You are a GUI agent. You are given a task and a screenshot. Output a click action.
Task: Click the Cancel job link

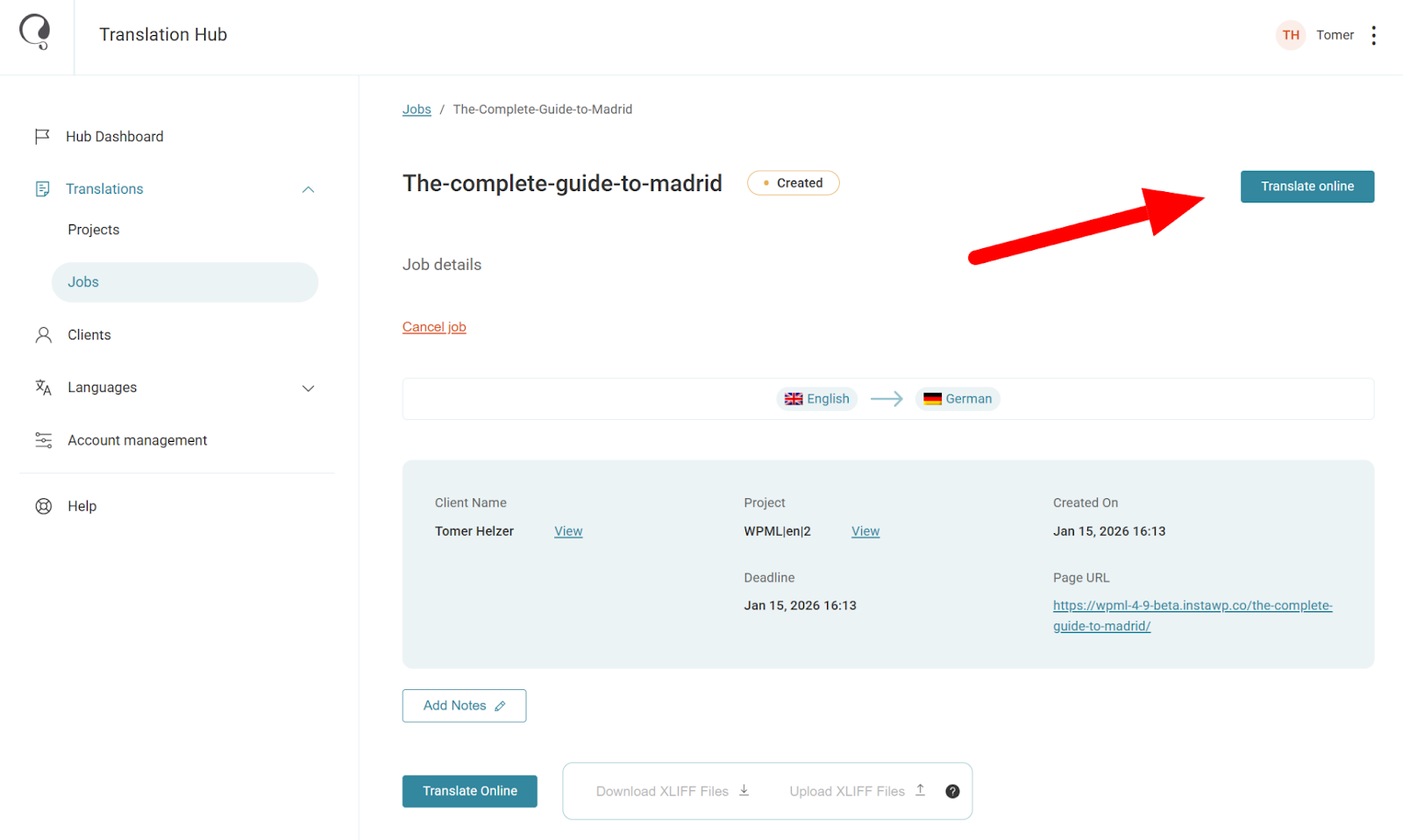coord(434,327)
